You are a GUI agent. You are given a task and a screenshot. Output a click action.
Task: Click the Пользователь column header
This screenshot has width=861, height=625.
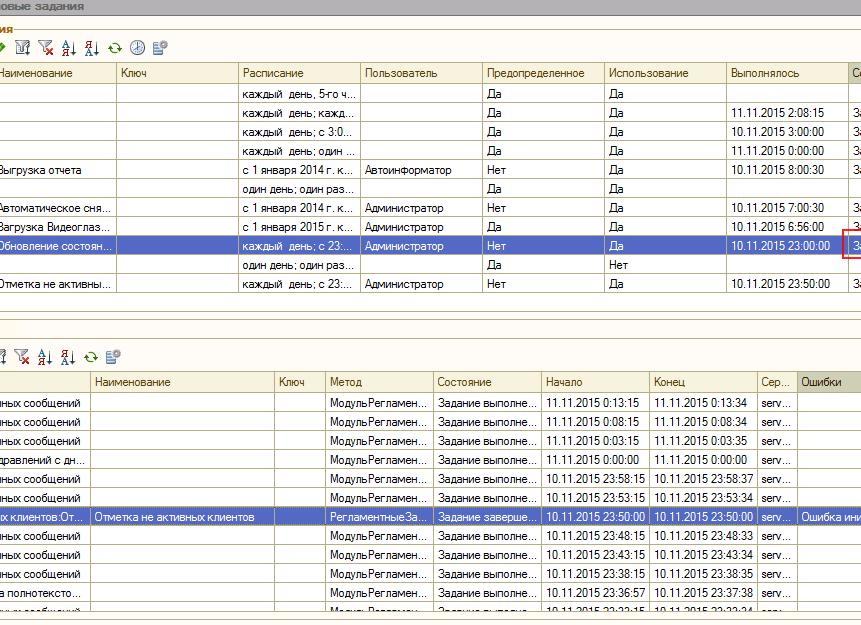421,73
